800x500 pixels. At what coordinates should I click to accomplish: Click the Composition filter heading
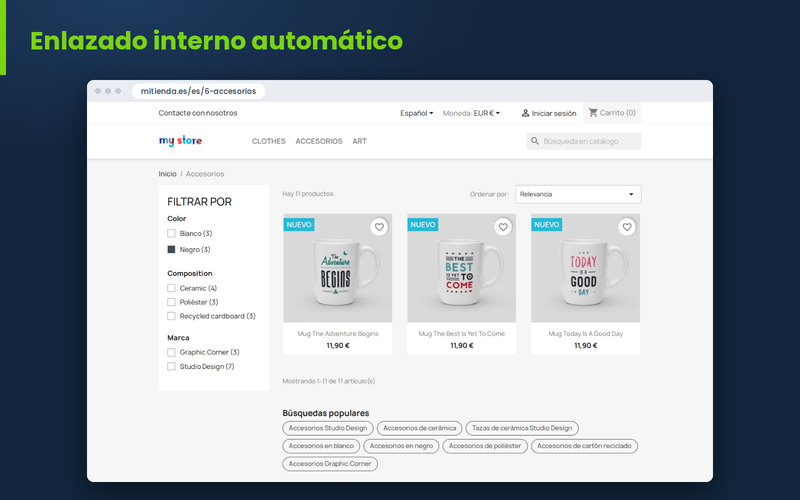point(190,273)
